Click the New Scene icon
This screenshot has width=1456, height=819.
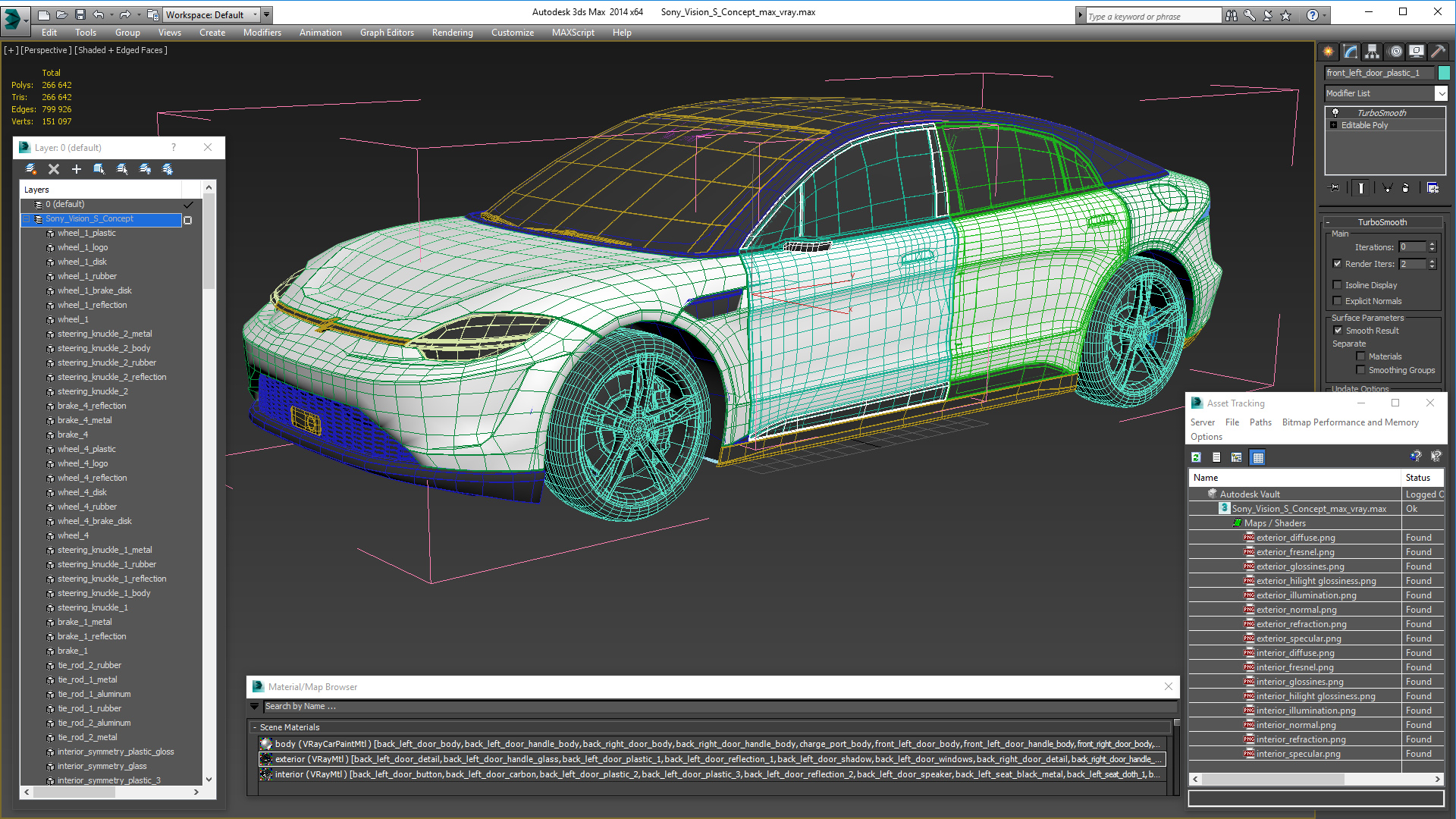[x=44, y=14]
